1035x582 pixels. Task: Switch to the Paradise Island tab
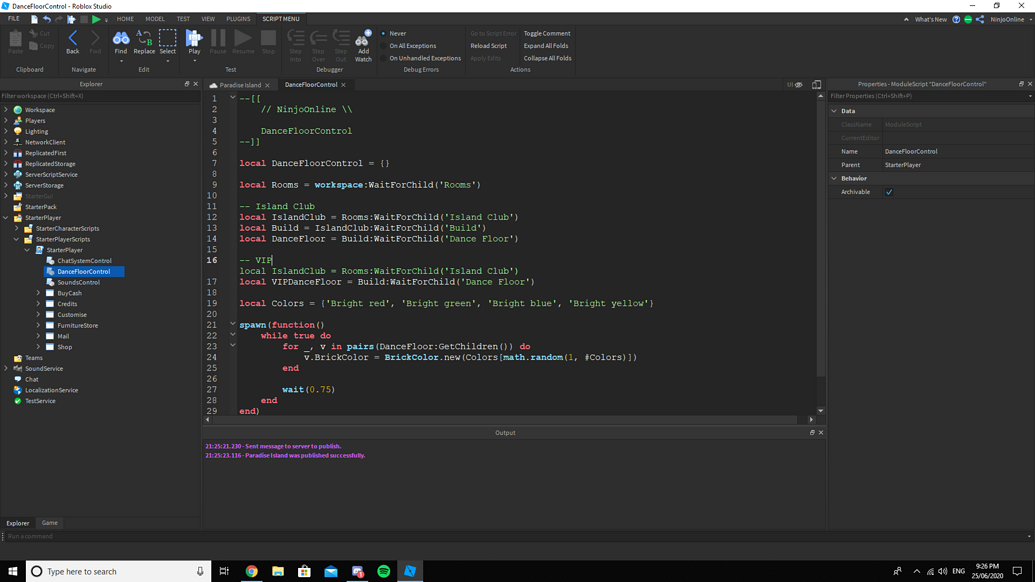click(x=240, y=85)
